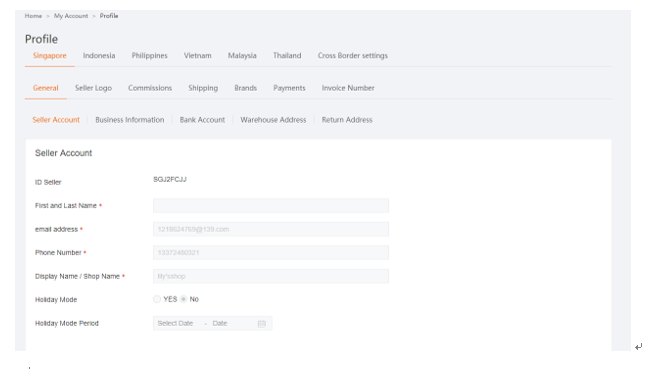The image size is (647, 369).
Task: Open the Malaysia profile tab
Action: pyautogui.click(x=242, y=56)
